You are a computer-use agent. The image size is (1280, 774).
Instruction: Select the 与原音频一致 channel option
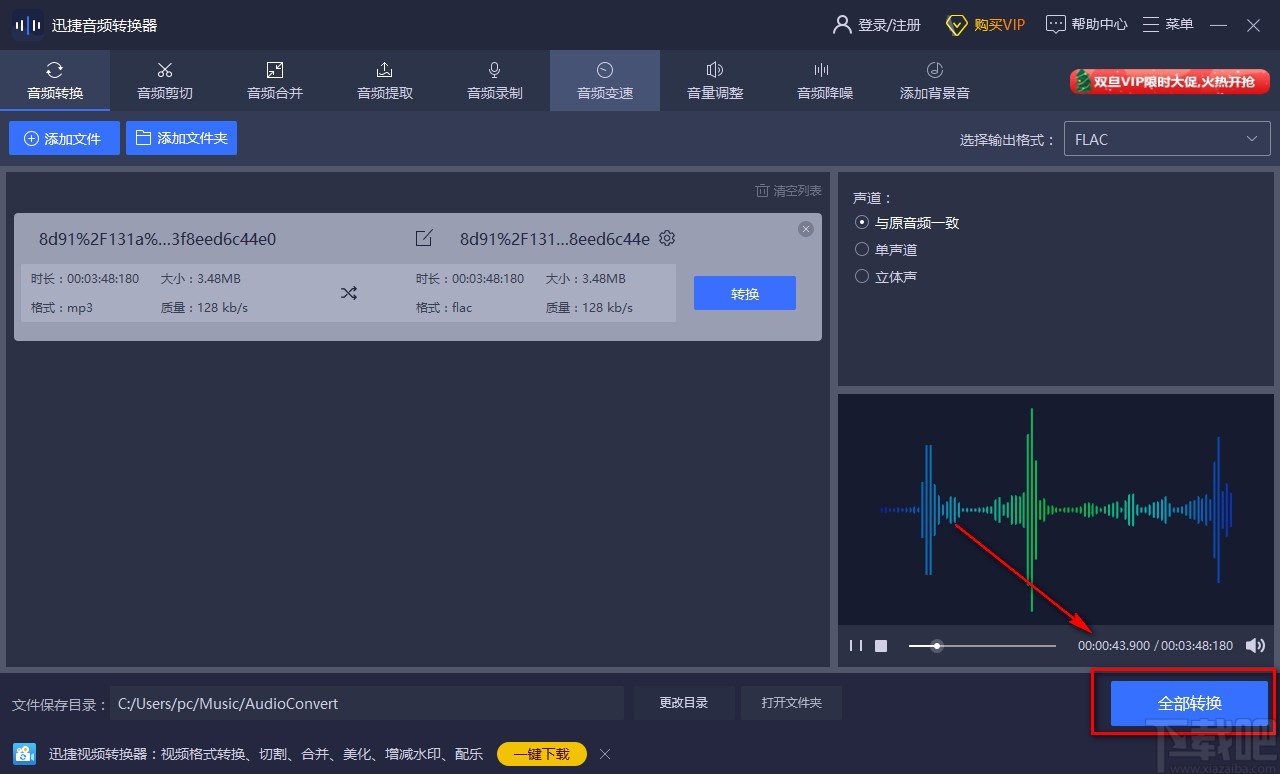pos(862,223)
